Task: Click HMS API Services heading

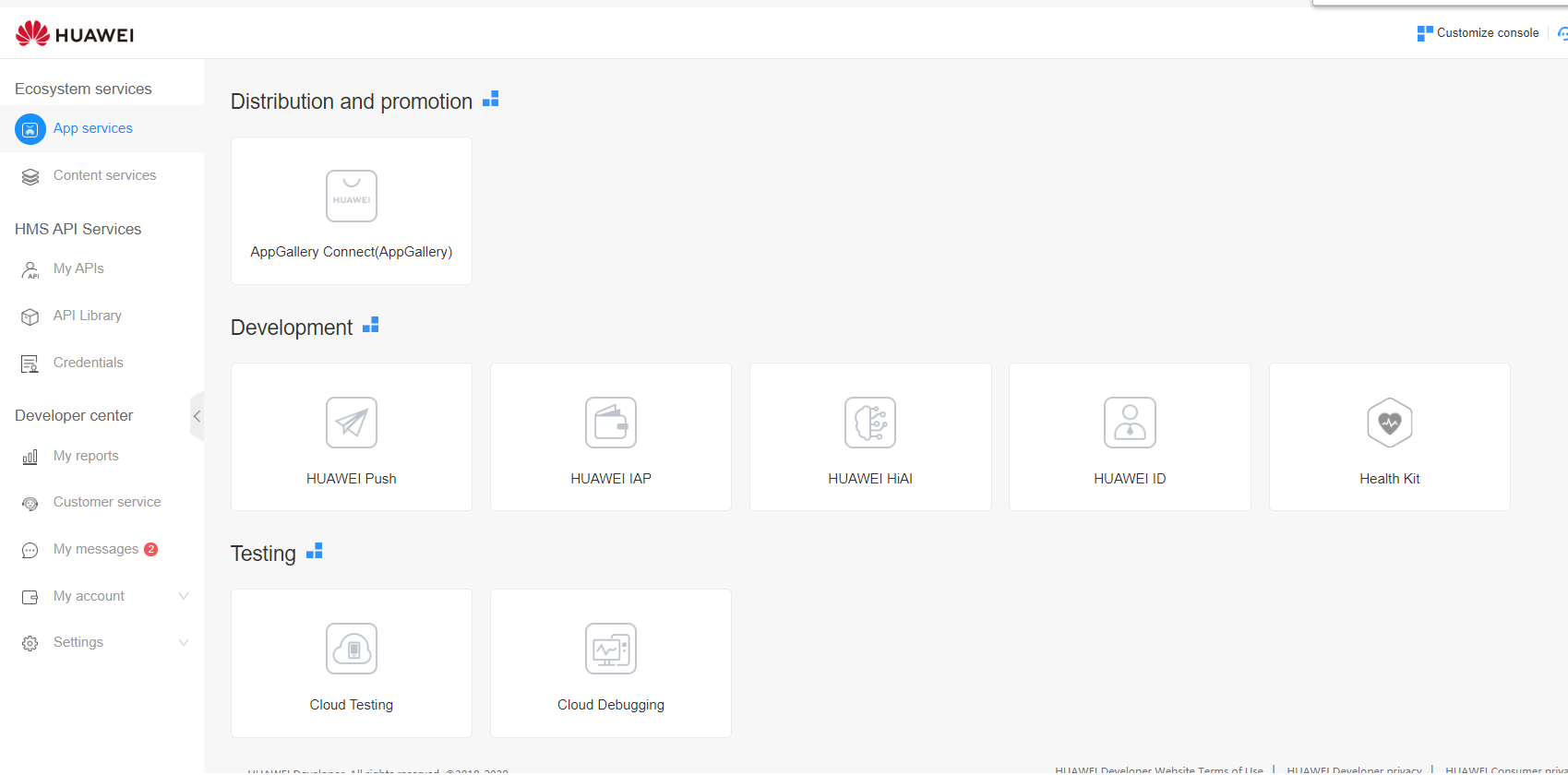Action: point(78,229)
